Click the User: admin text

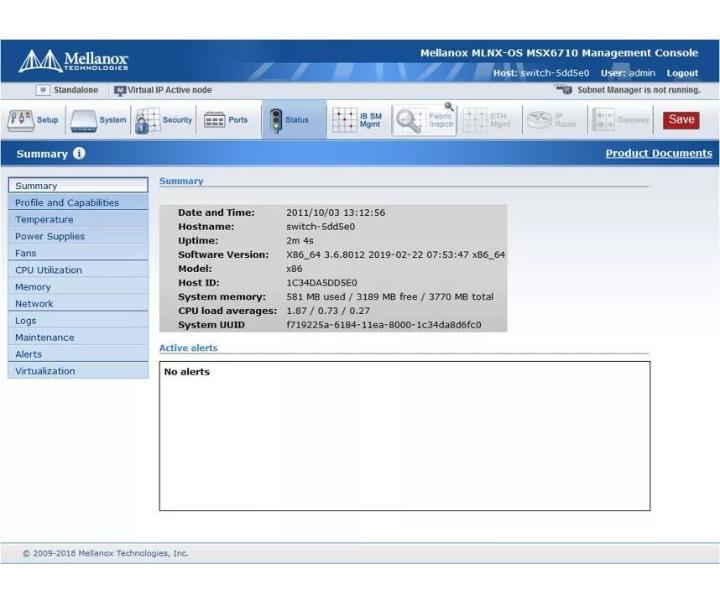click(x=628, y=73)
